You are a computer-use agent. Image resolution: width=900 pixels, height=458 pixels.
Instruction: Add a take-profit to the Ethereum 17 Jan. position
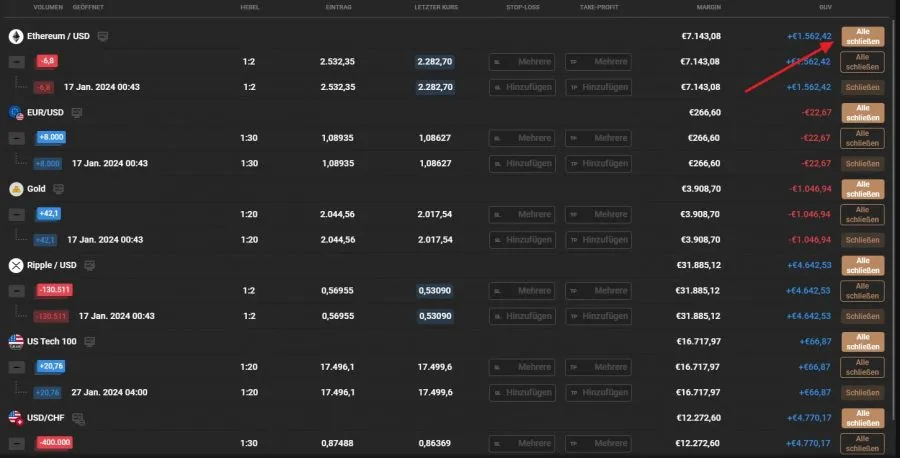tap(598, 87)
